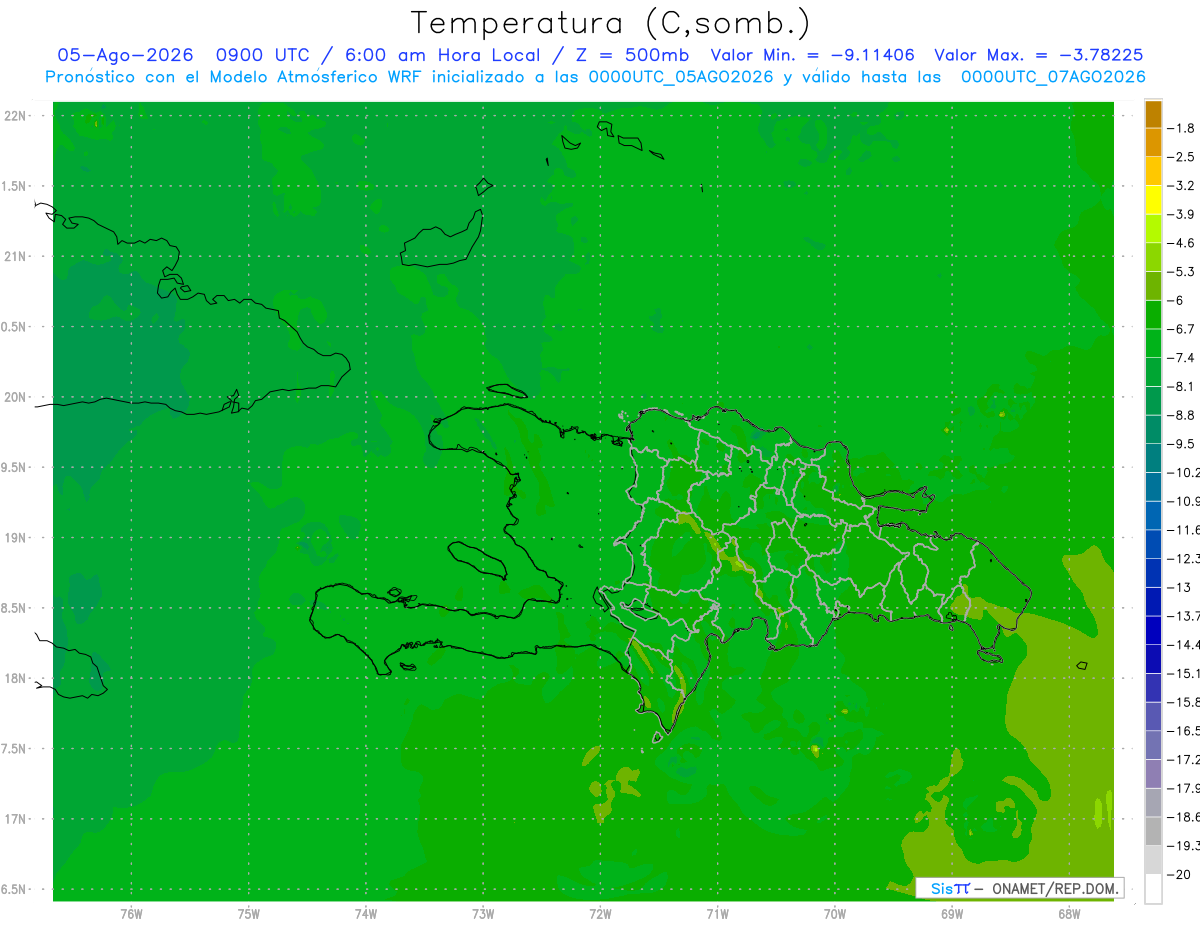This screenshot has width=1200, height=927.
Task: Pick the teal swatch between -9.5 and -10.2
Action: click(1153, 458)
